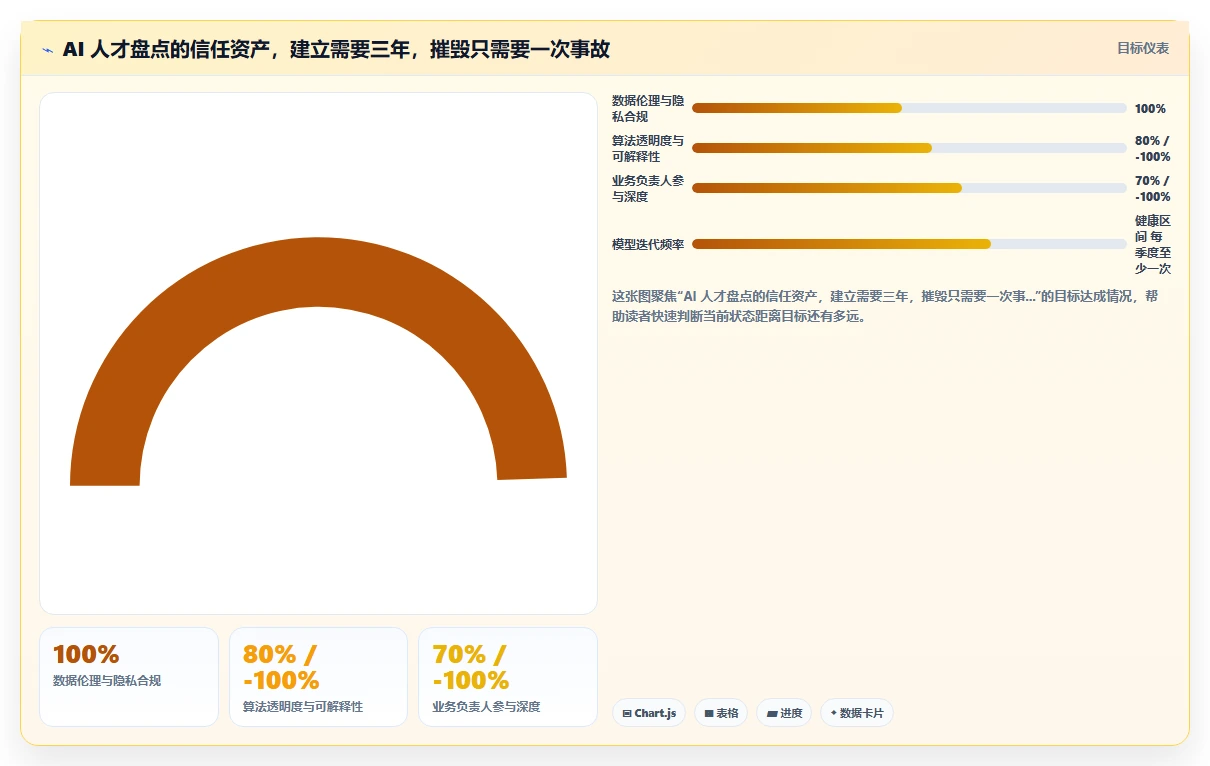Click the 算法透明度与可解释性 label beside its bar
The height and width of the screenshot is (766, 1210).
point(648,149)
